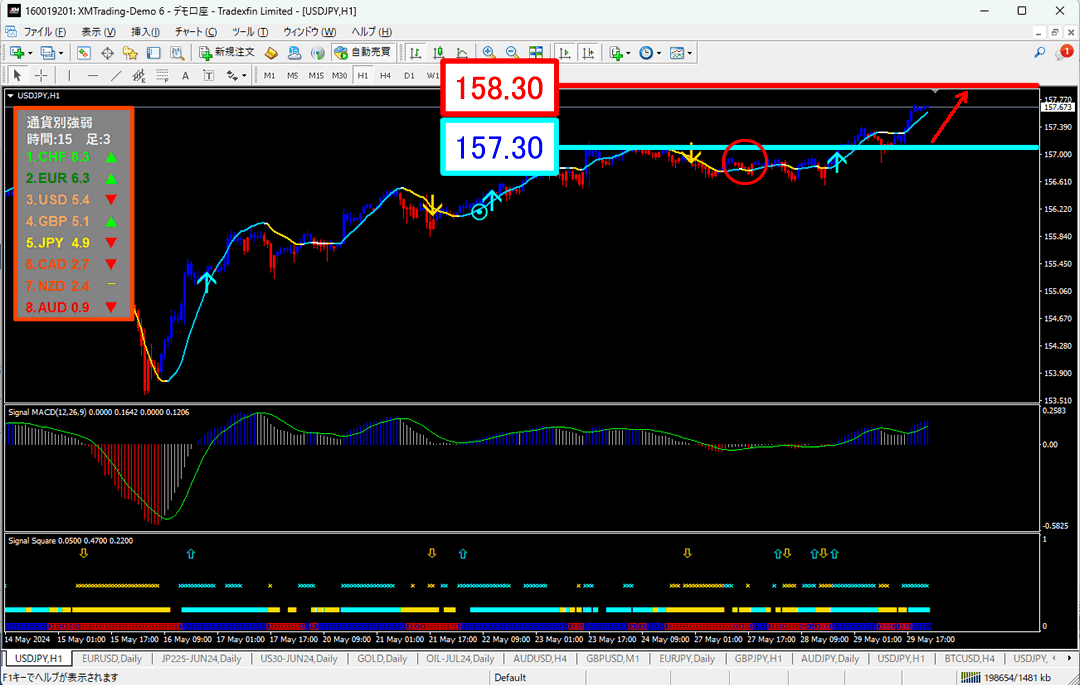Open the Templates icon
1080x685 pixels.
677,52
